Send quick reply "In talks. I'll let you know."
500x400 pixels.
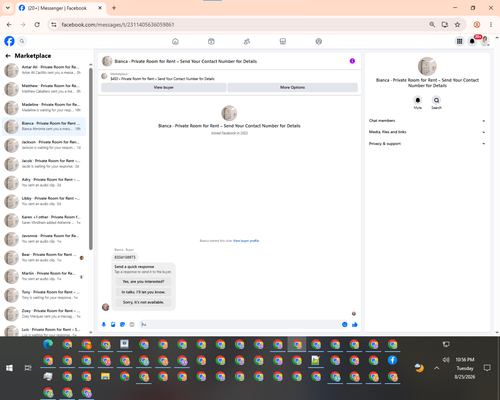click(x=143, y=292)
